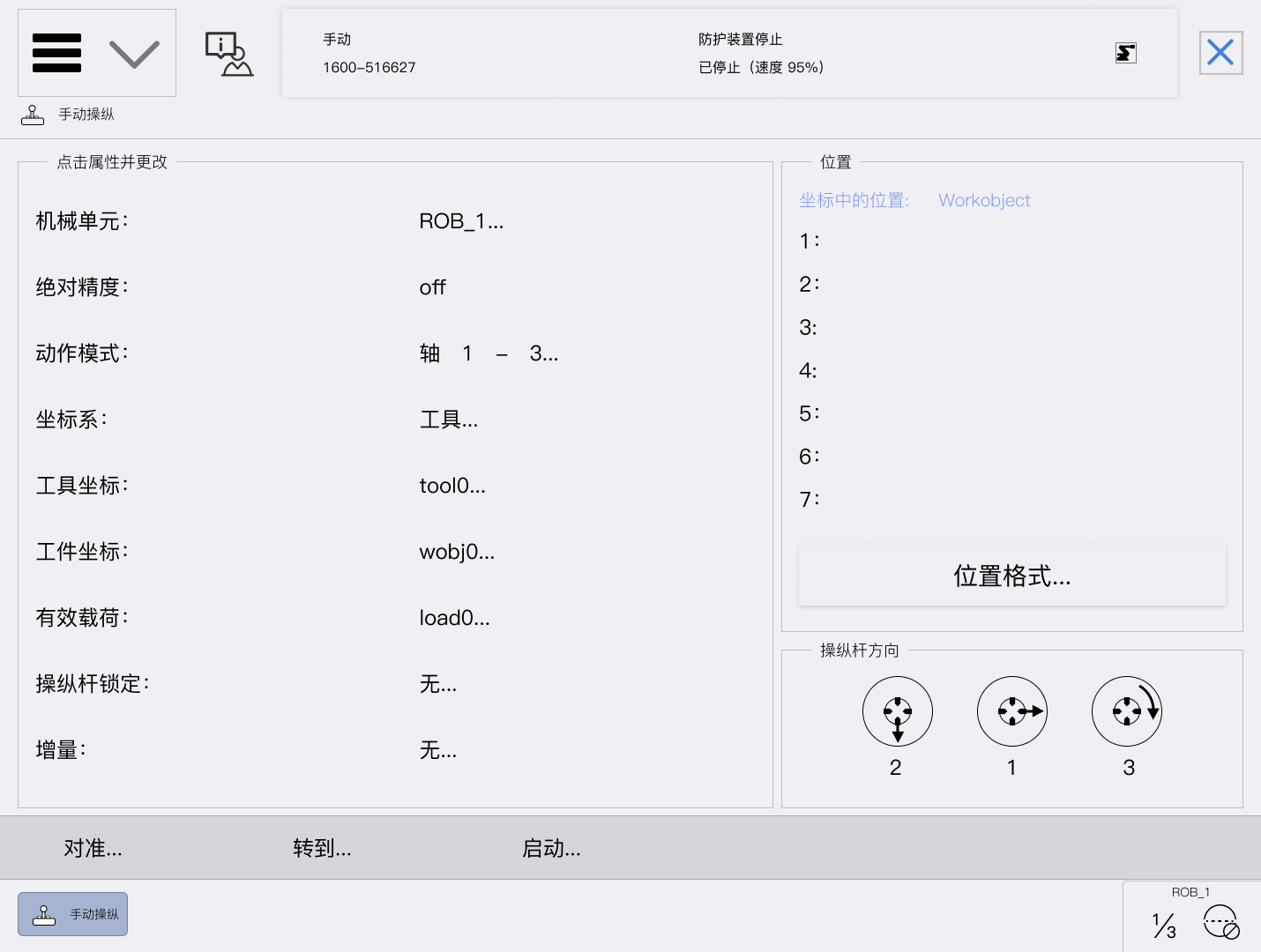1261x952 pixels.
Task: Expand the chevron dropdown beside menu
Action: pyautogui.click(x=134, y=54)
